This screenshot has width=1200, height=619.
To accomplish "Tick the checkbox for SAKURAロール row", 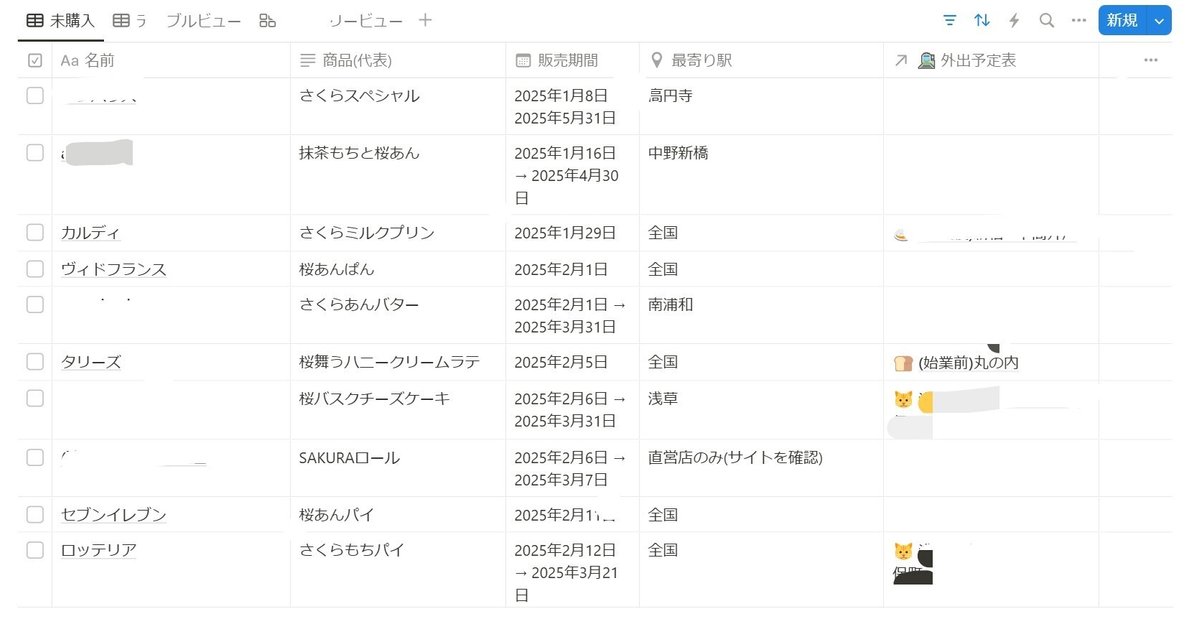I will (x=35, y=458).
